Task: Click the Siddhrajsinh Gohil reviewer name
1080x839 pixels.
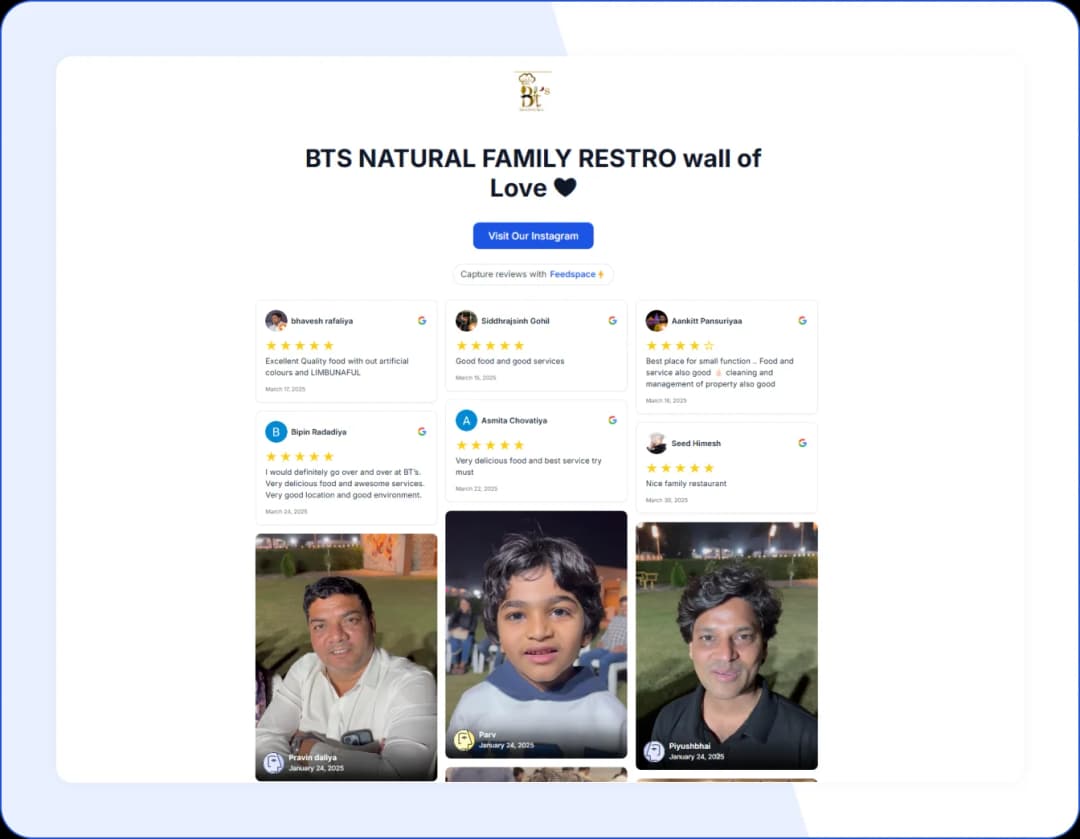Action: tap(515, 321)
